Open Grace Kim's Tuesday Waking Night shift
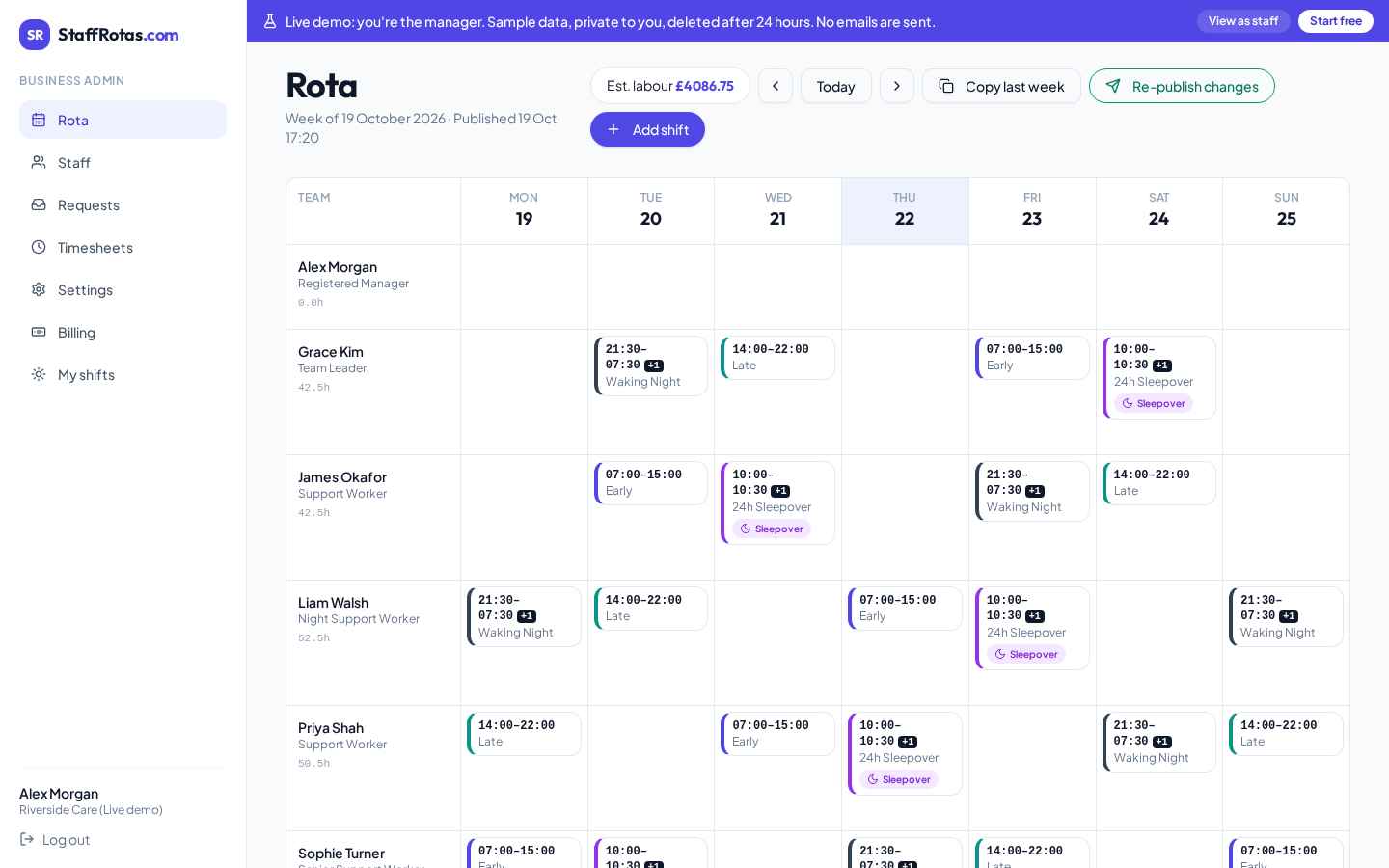The width and height of the screenshot is (1389, 868). pyautogui.click(x=651, y=366)
